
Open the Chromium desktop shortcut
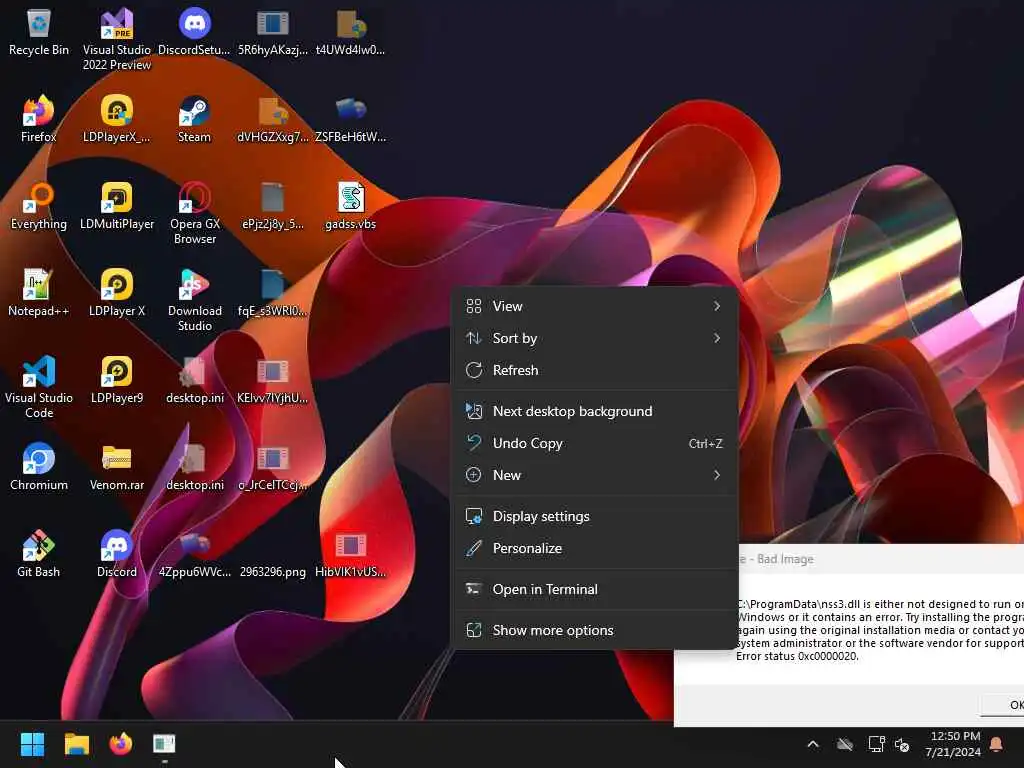point(39,467)
